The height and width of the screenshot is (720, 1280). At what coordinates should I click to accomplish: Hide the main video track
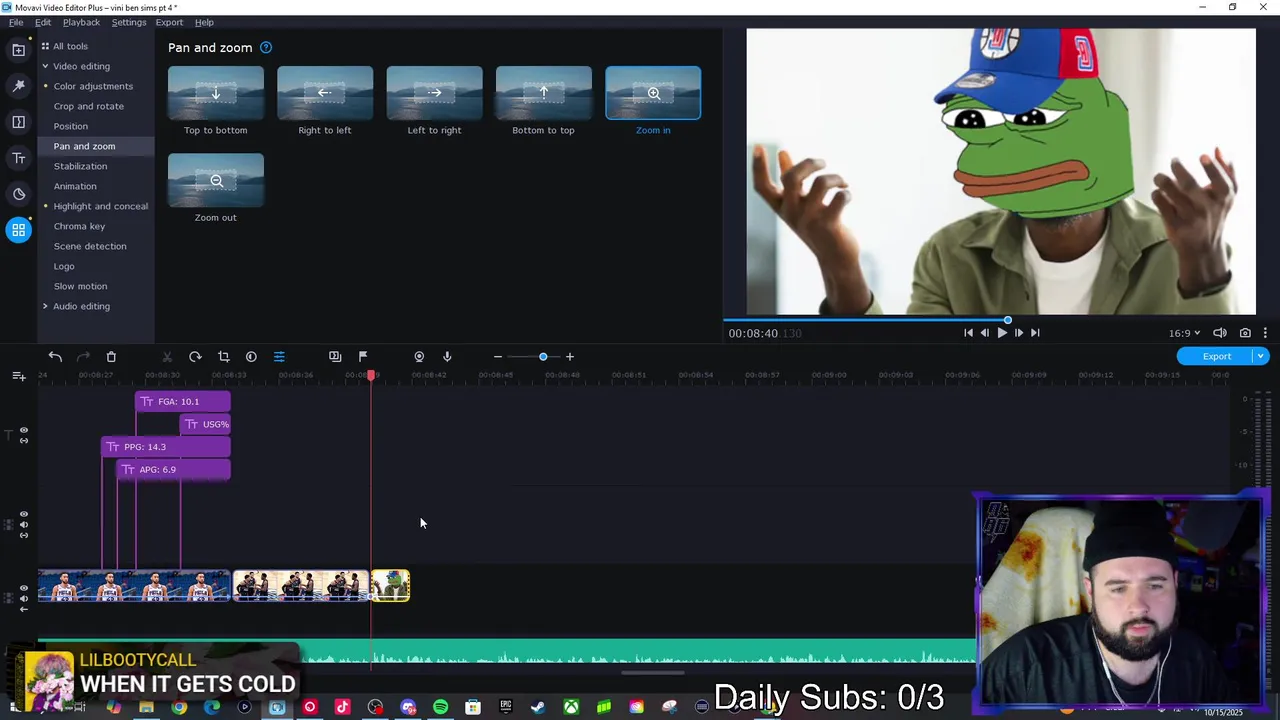[x=24, y=588]
